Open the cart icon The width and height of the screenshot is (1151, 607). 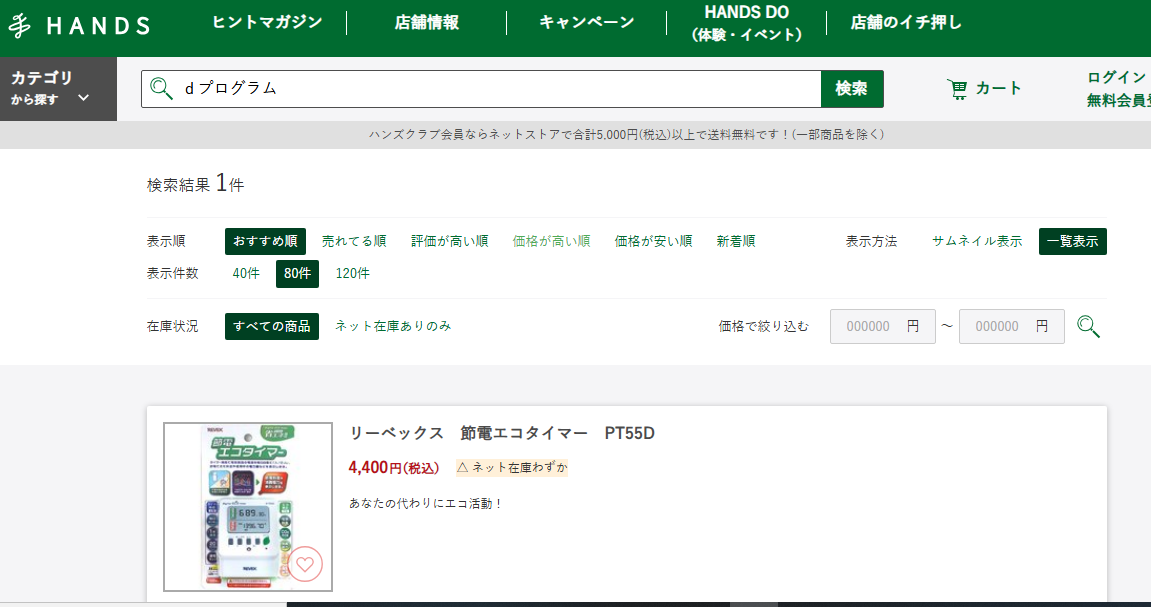[957, 89]
